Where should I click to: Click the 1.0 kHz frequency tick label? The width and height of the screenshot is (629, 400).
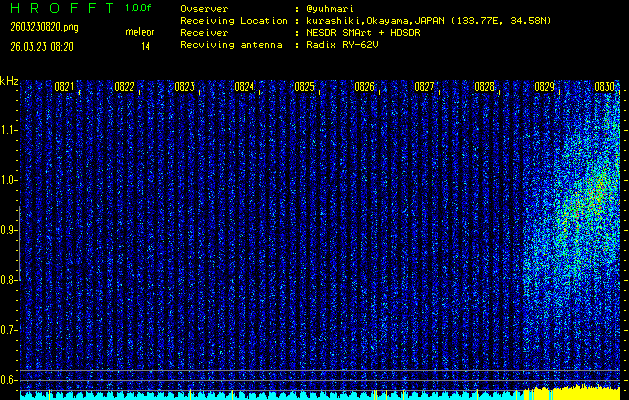click(x=9, y=180)
